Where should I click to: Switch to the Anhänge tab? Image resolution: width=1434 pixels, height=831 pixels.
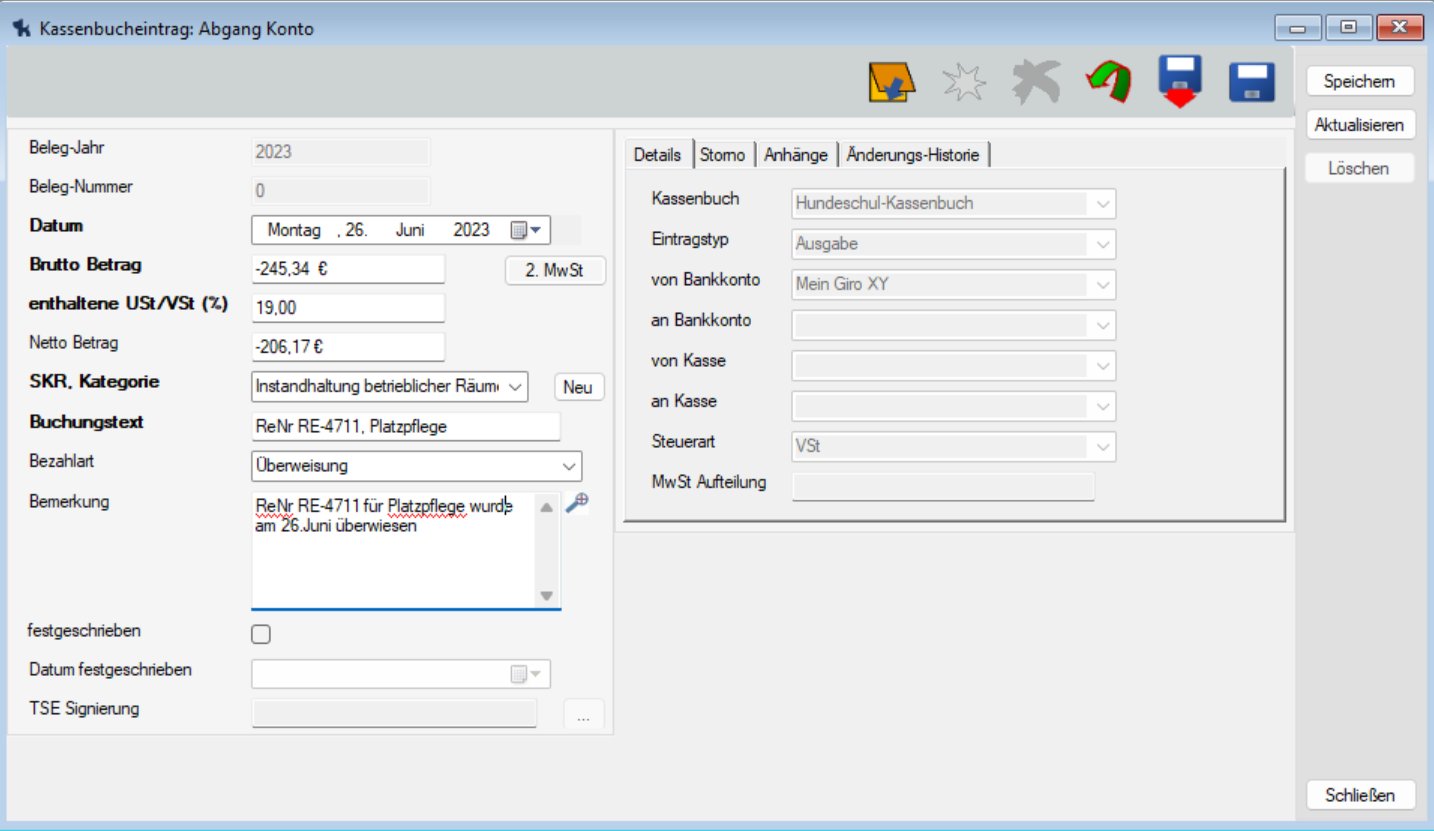796,155
